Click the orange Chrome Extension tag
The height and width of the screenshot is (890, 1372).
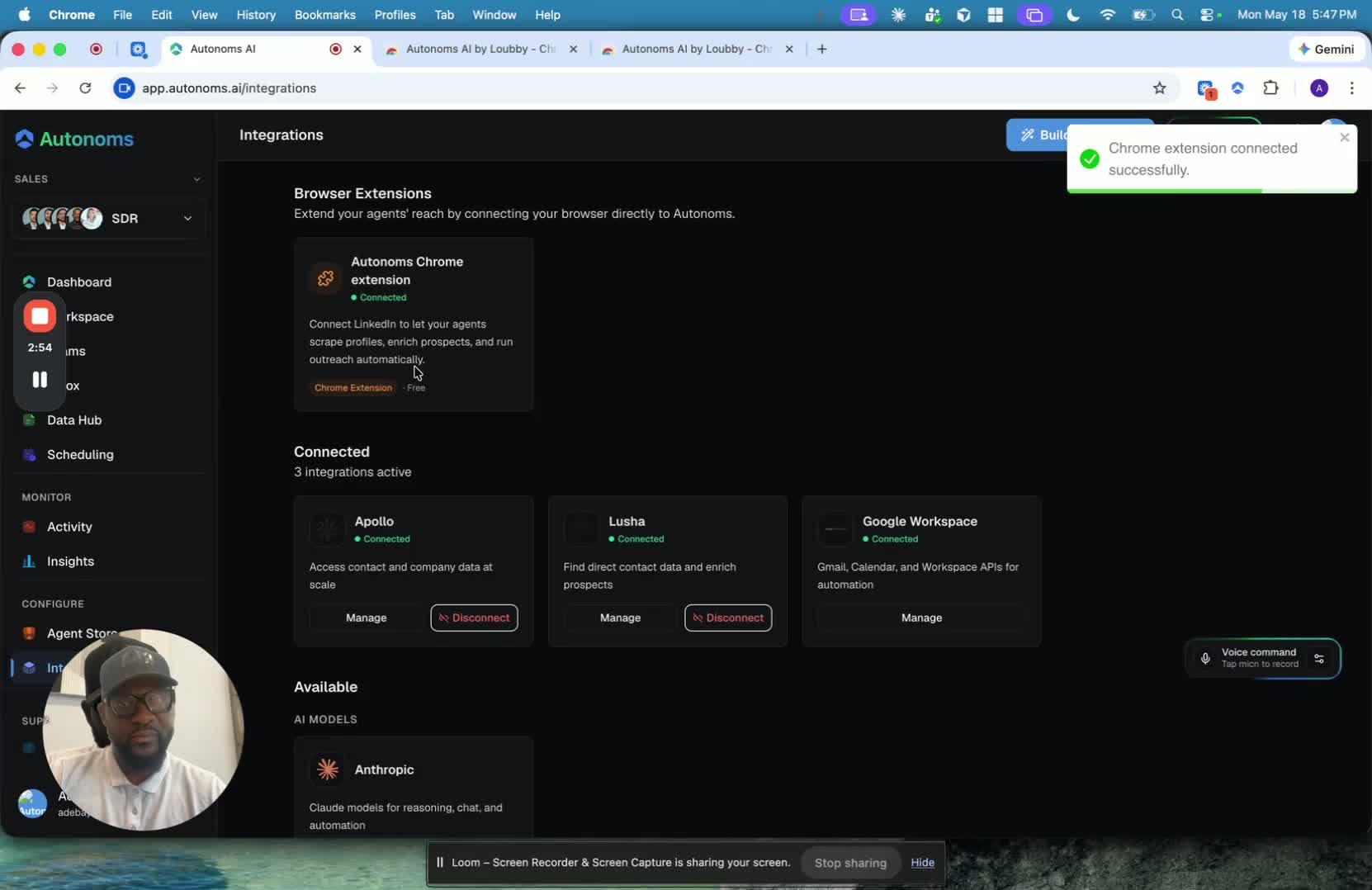(x=353, y=388)
